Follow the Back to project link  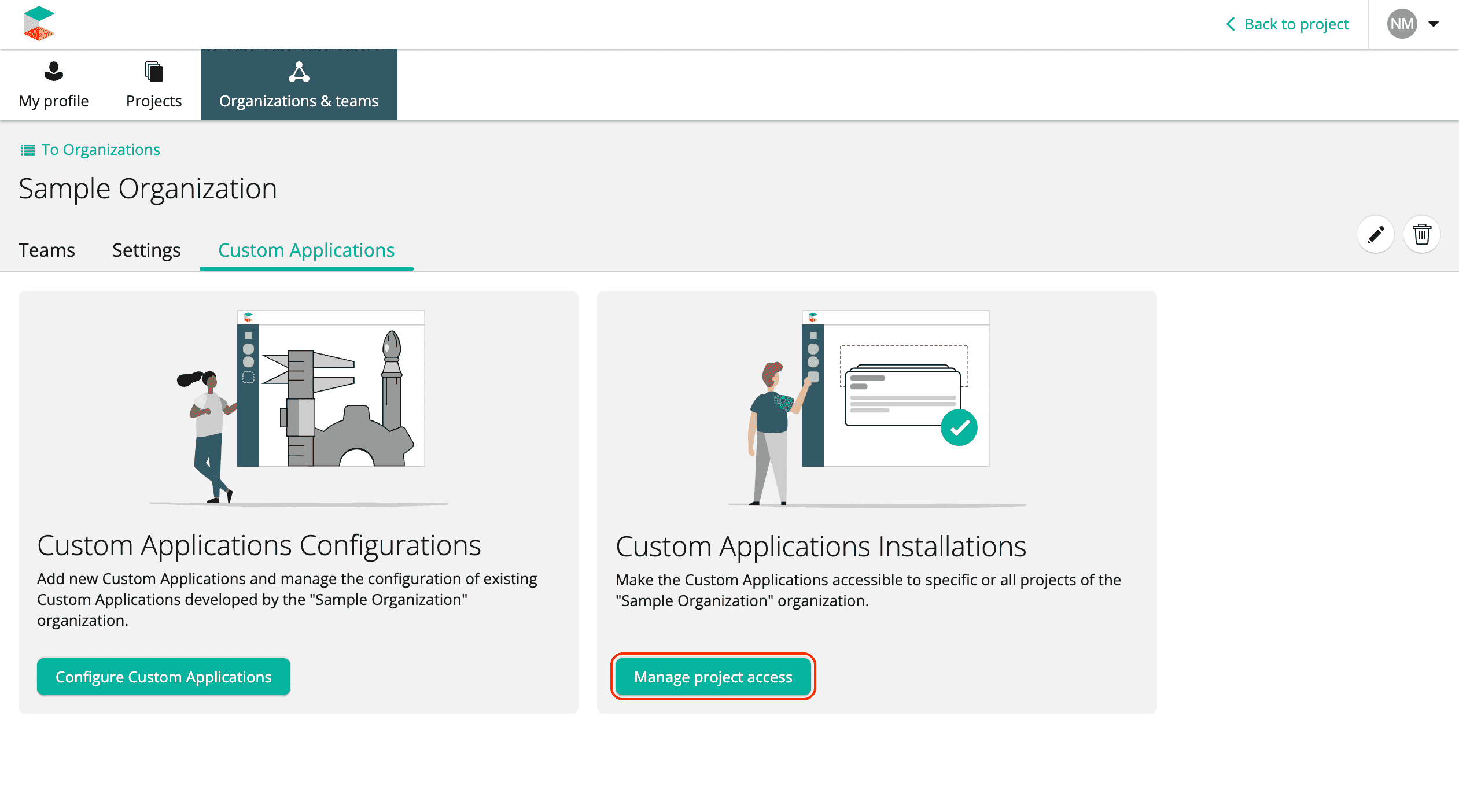[x=1296, y=24]
